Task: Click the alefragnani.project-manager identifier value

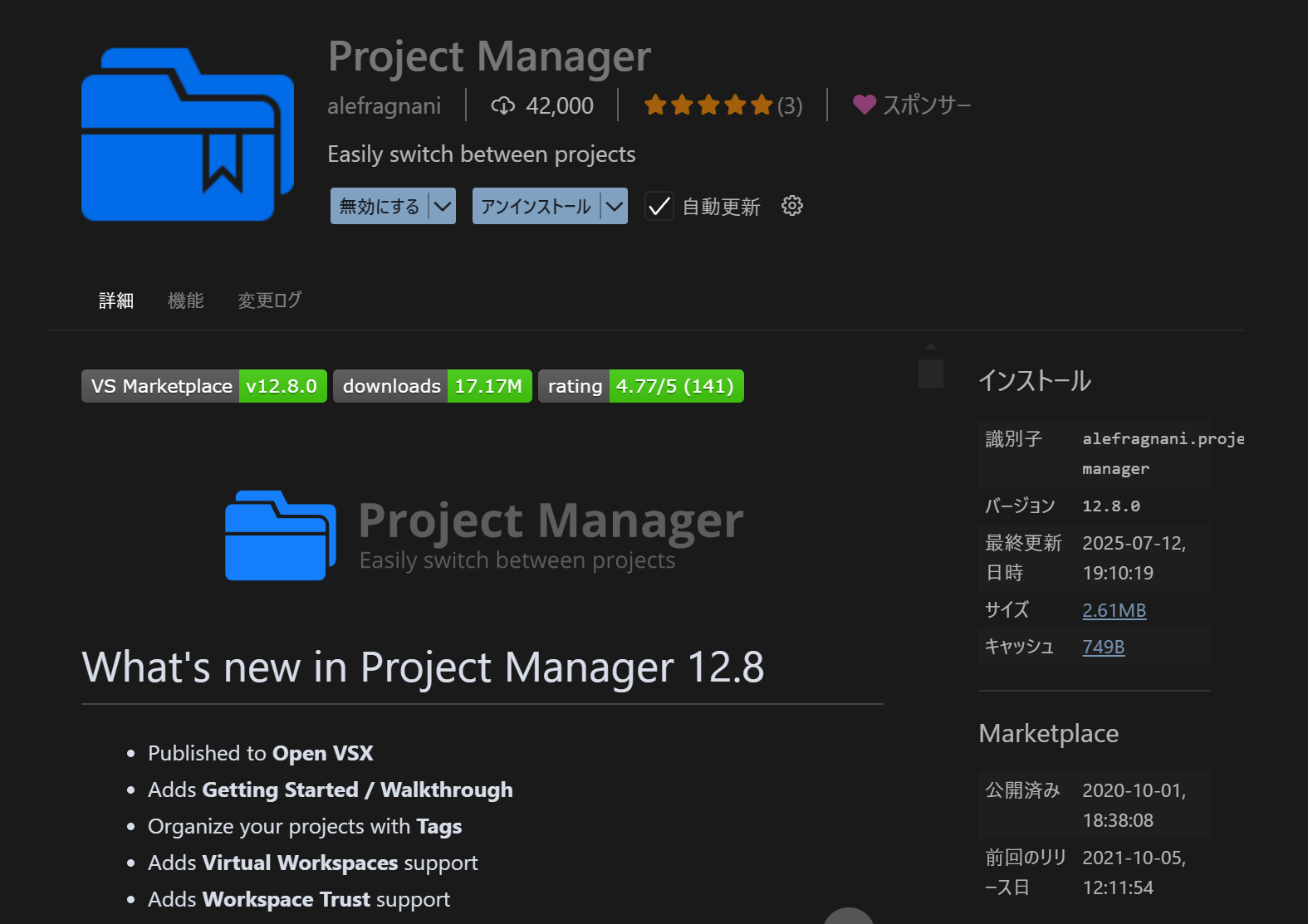Action: 1163,453
